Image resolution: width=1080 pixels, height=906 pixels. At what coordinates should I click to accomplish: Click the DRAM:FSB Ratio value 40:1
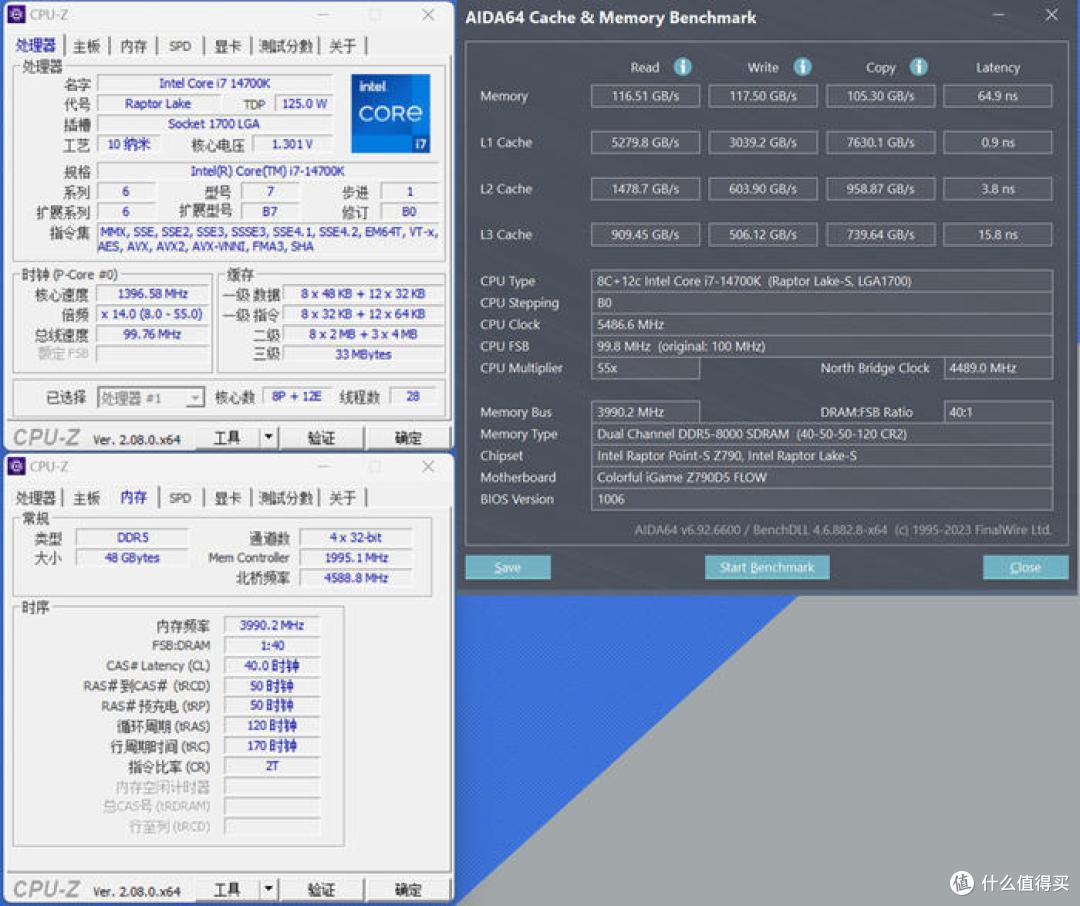click(x=998, y=412)
